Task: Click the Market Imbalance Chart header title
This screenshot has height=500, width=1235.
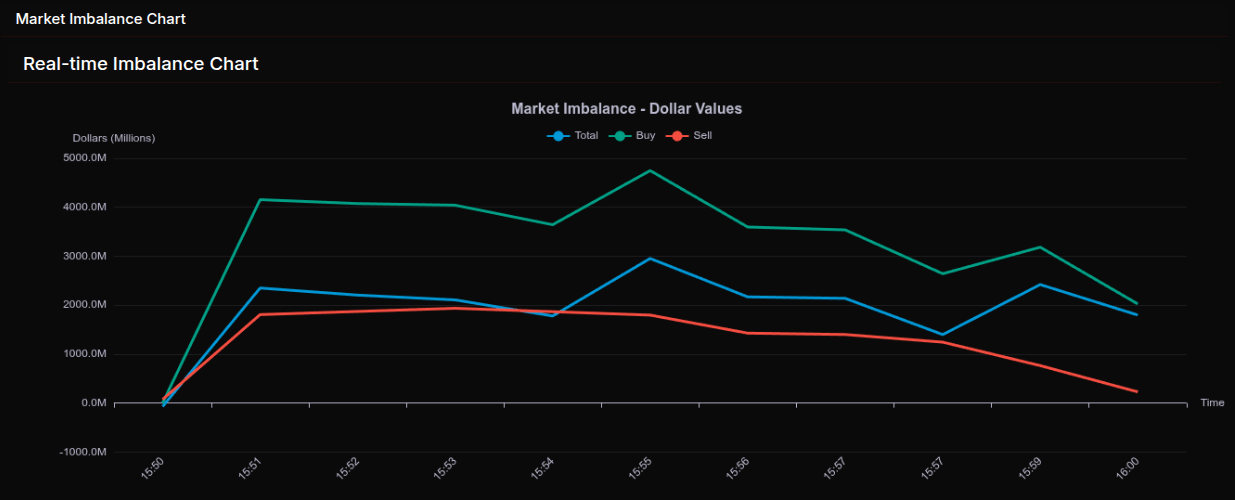Action: (x=100, y=19)
